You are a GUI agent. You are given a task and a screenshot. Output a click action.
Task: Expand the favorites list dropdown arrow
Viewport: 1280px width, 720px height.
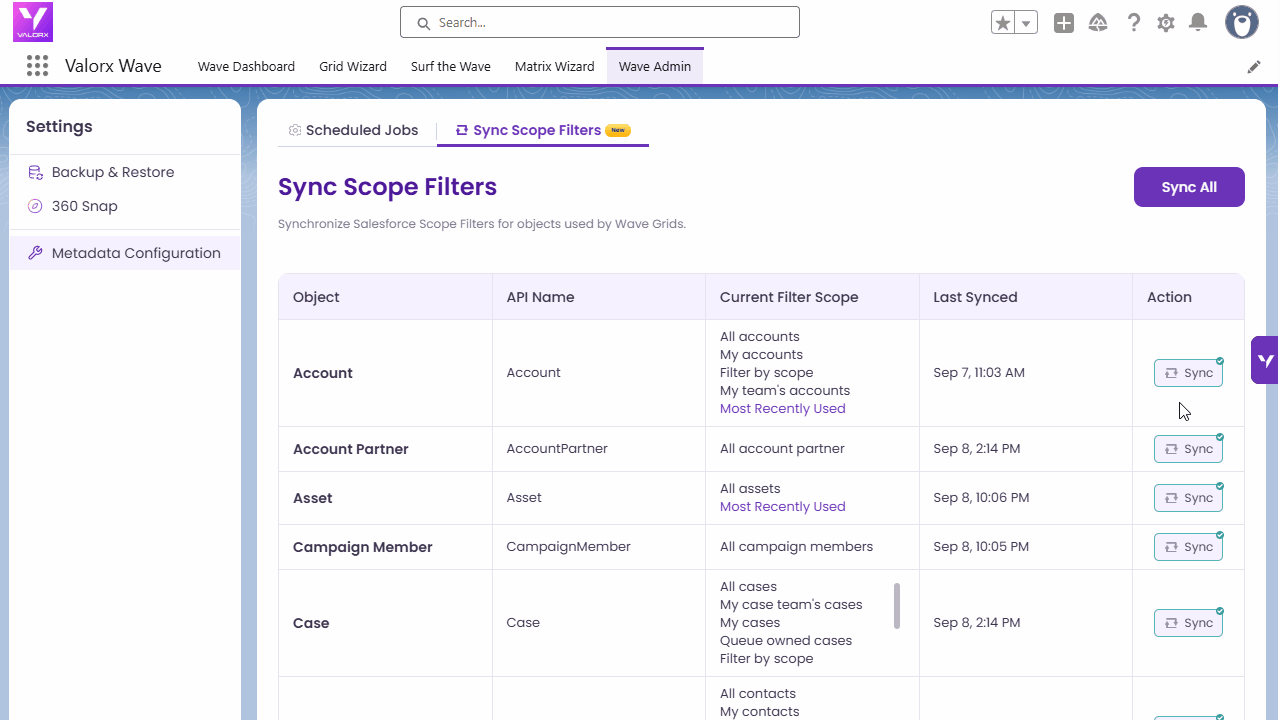click(1026, 23)
